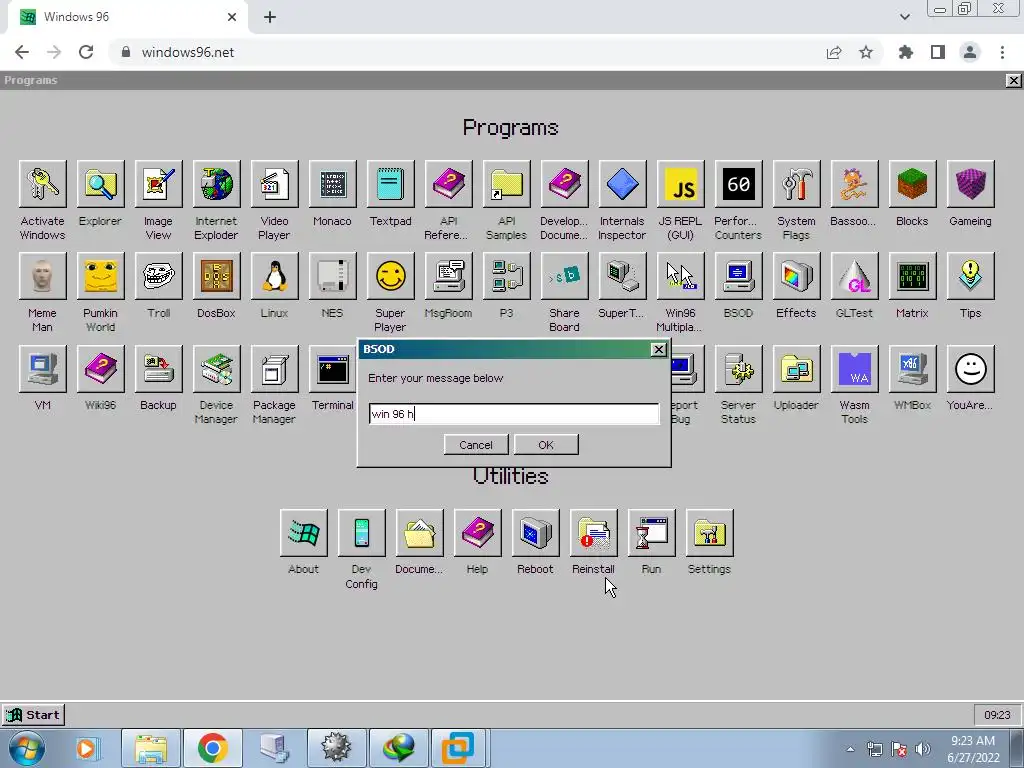Launch the Effects program
The height and width of the screenshot is (768, 1024).
point(797,276)
